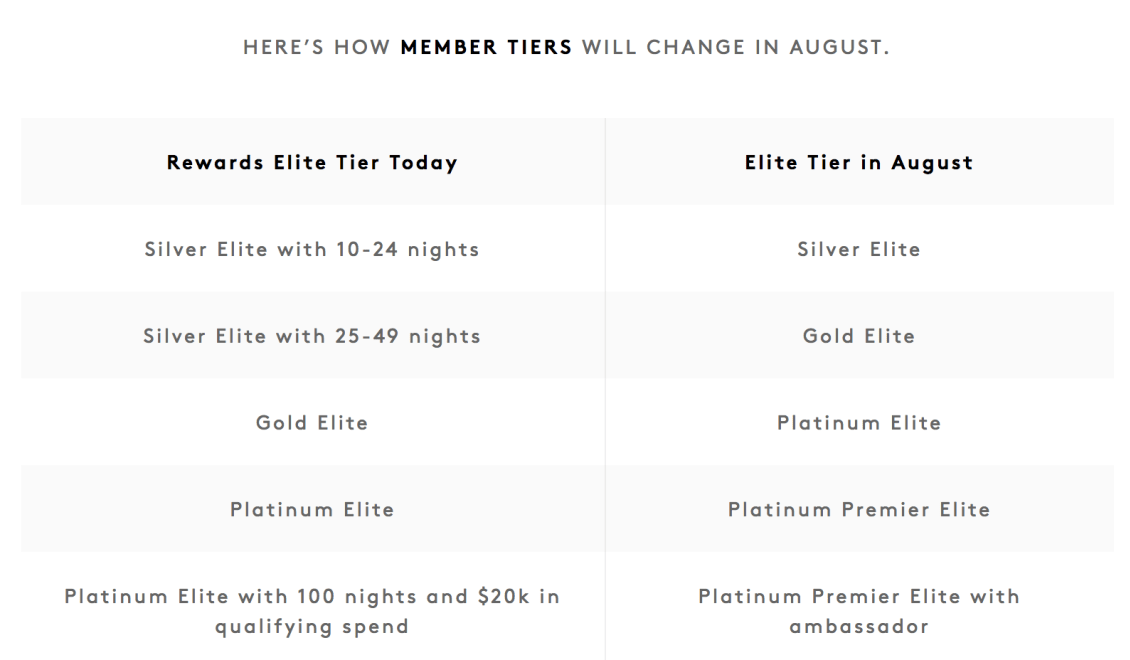This screenshot has width=1130, height=660.
Task: Select 'Silver Elite' in the August column
Action: [x=859, y=249]
